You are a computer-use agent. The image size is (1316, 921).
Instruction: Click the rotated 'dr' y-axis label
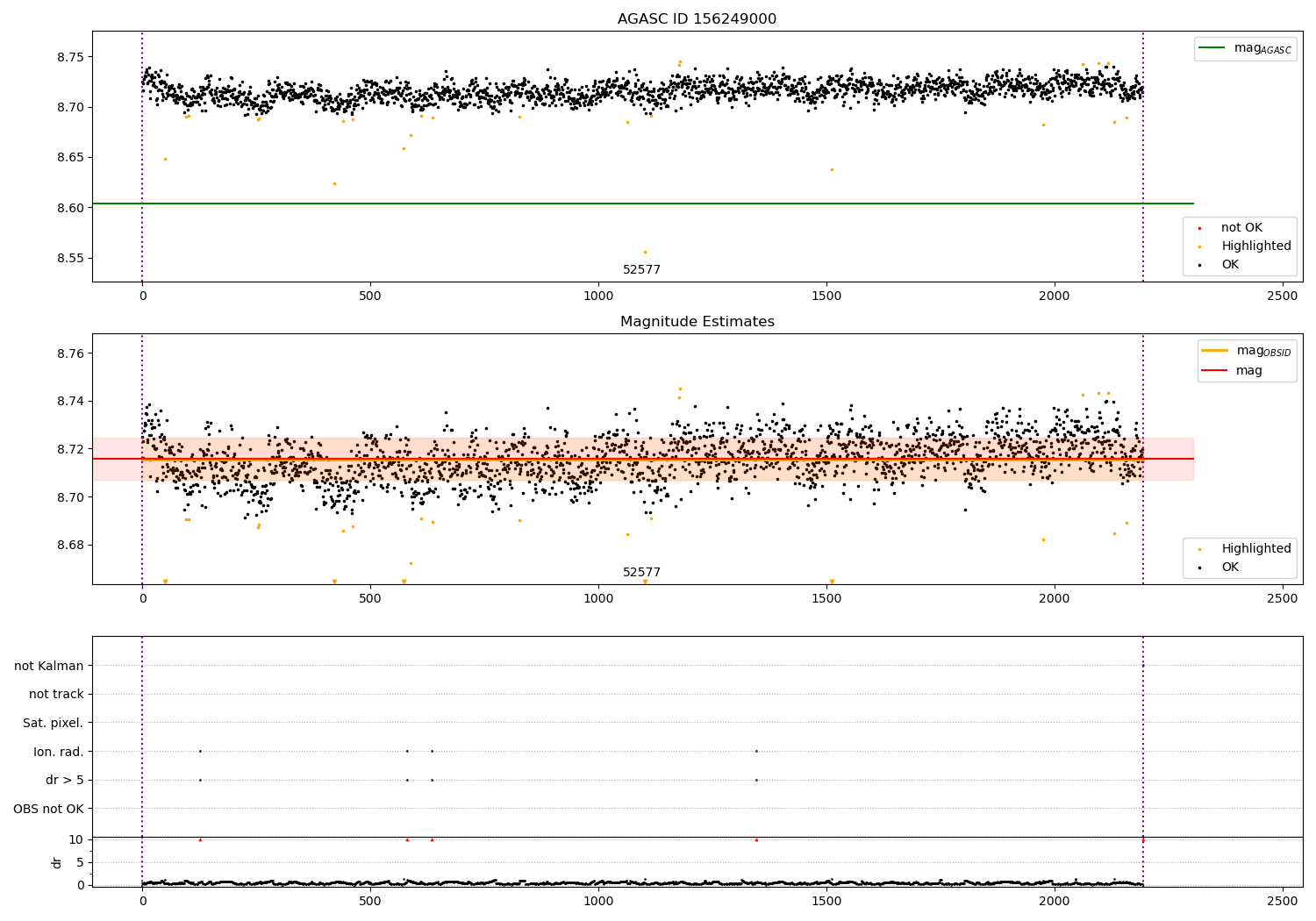tap(57, 862)
